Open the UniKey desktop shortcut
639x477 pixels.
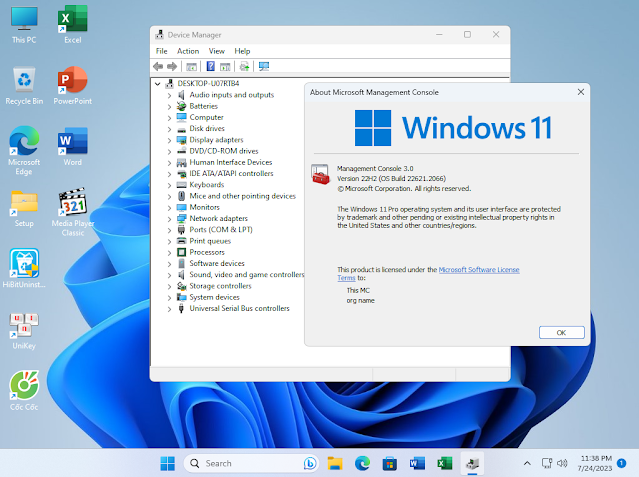point(23,325)
